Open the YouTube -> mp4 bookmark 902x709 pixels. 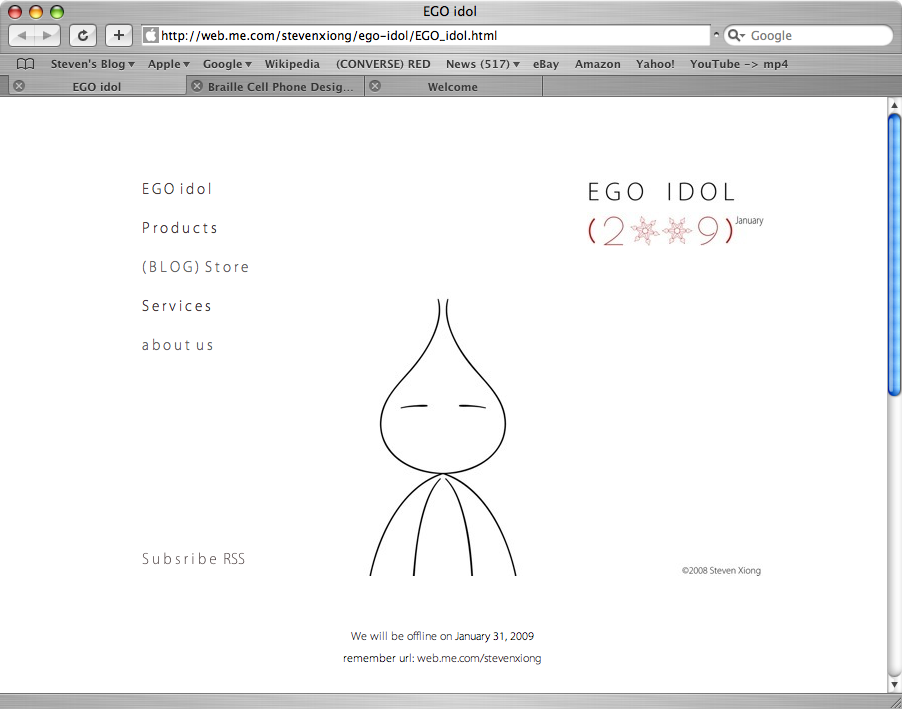[x=739, y=64]
